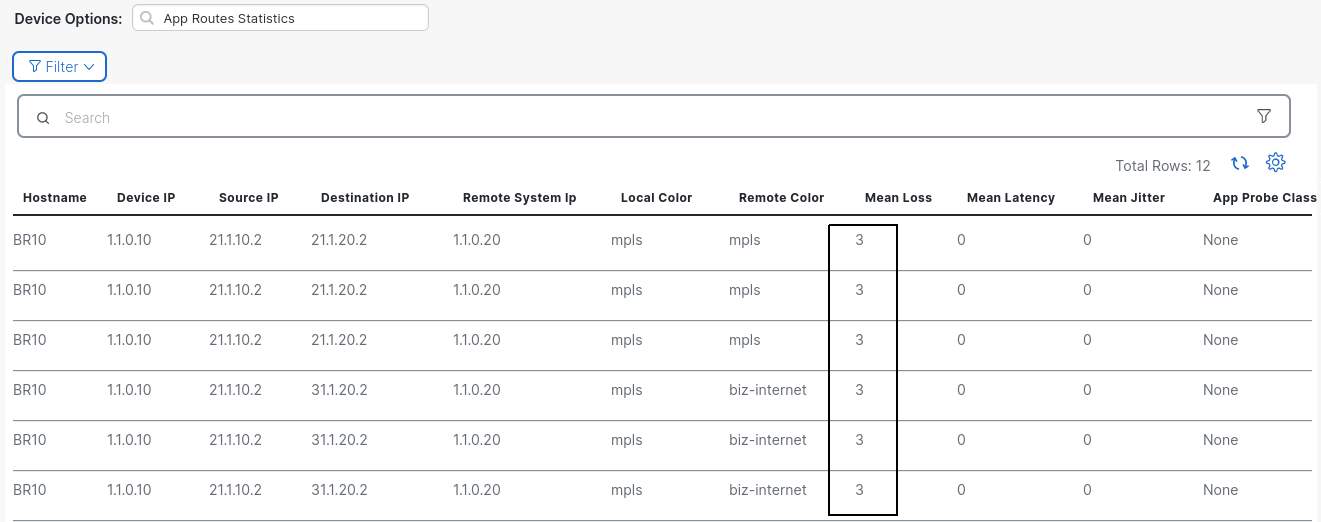Click the funnel icon in search bar

coord(1263,116)
